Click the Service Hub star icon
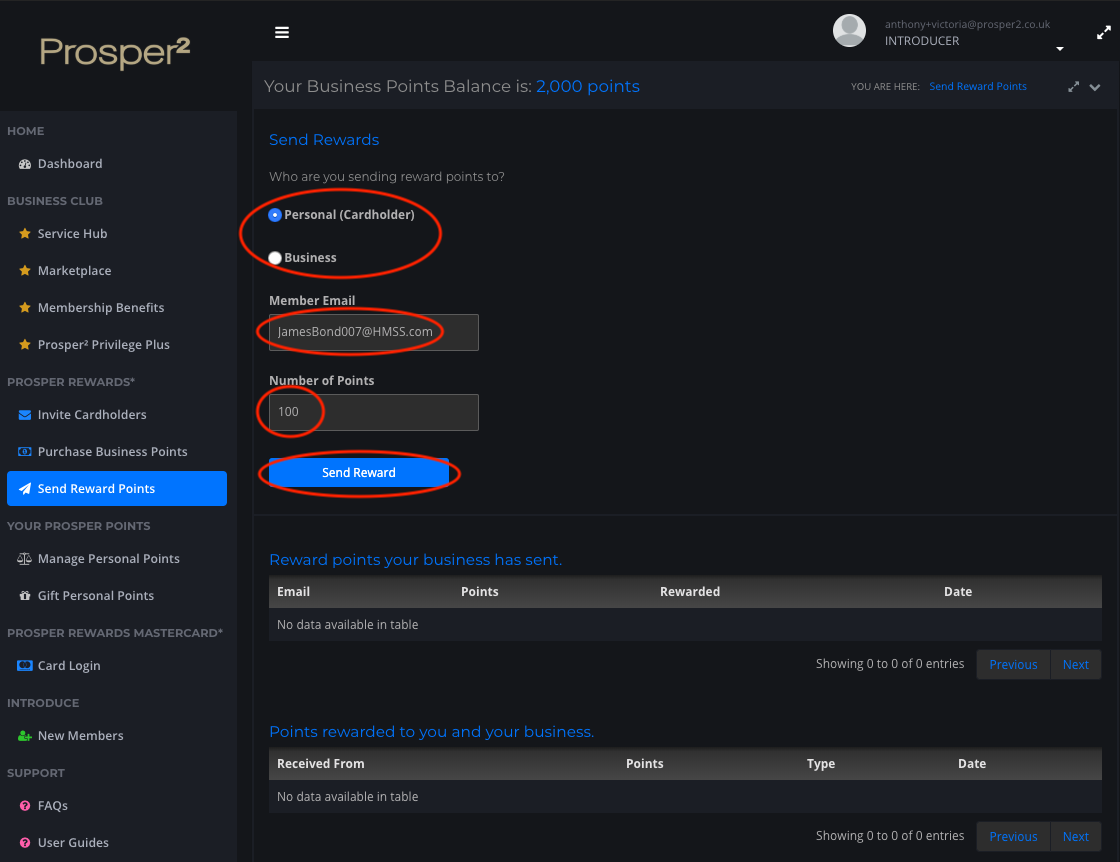The image size is (1120, 862). pos(25,234)
